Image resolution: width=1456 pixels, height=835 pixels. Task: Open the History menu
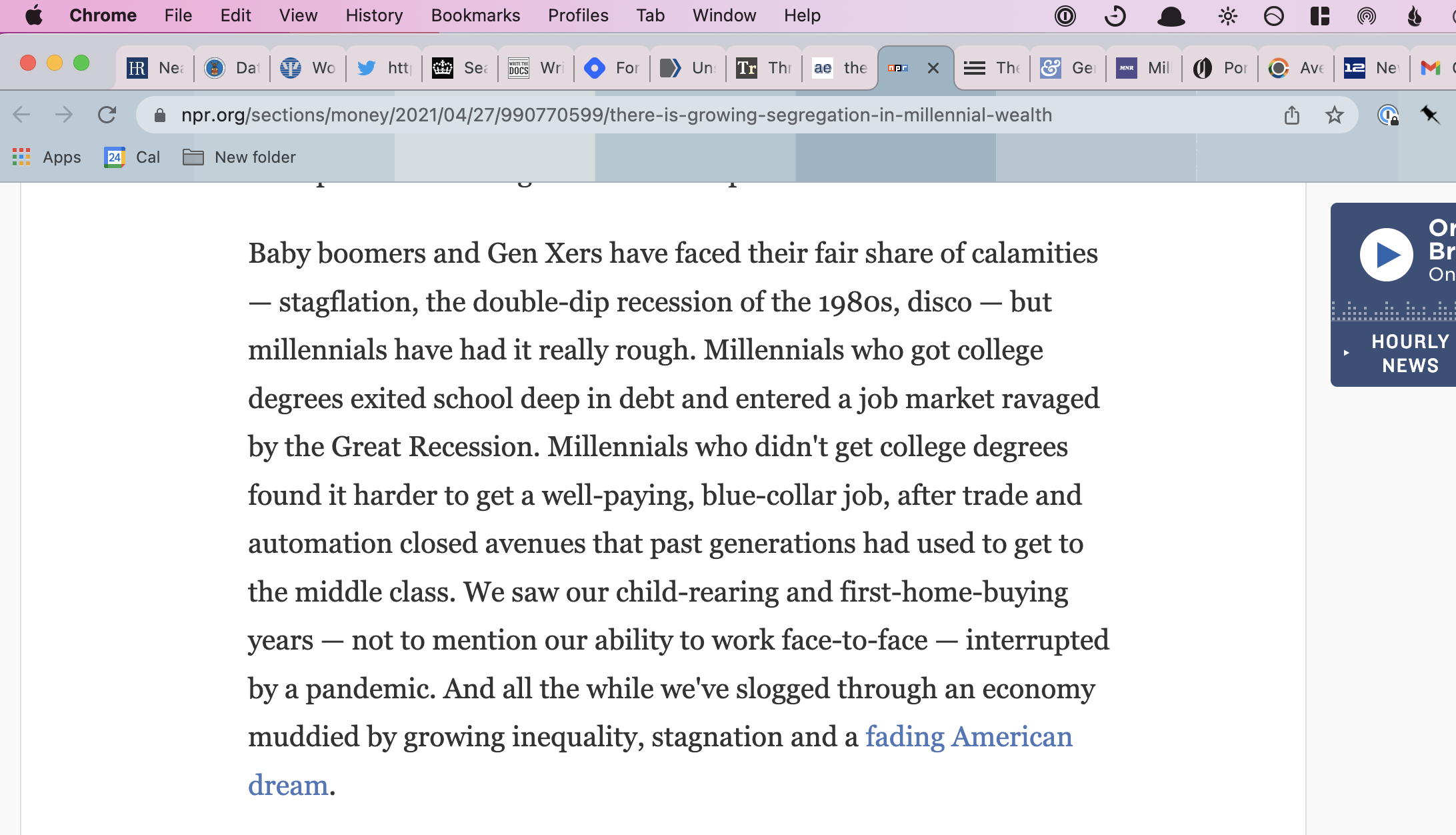tap(374, 15)
